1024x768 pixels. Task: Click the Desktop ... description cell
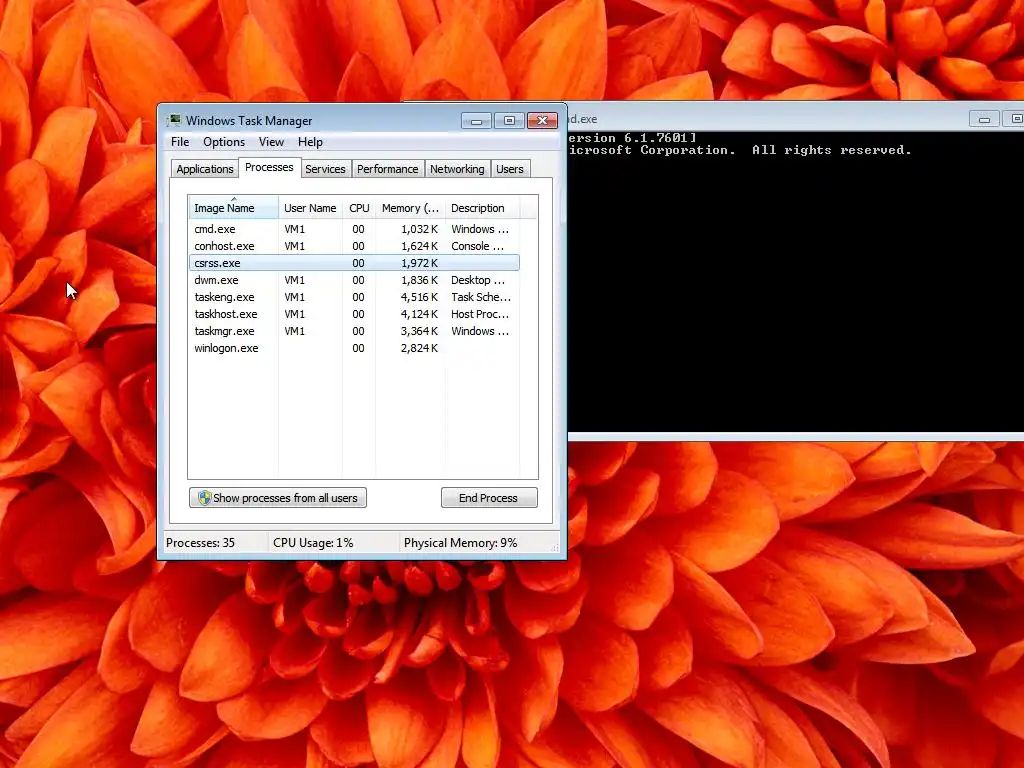pyautogui.click(x=478, y=280)
